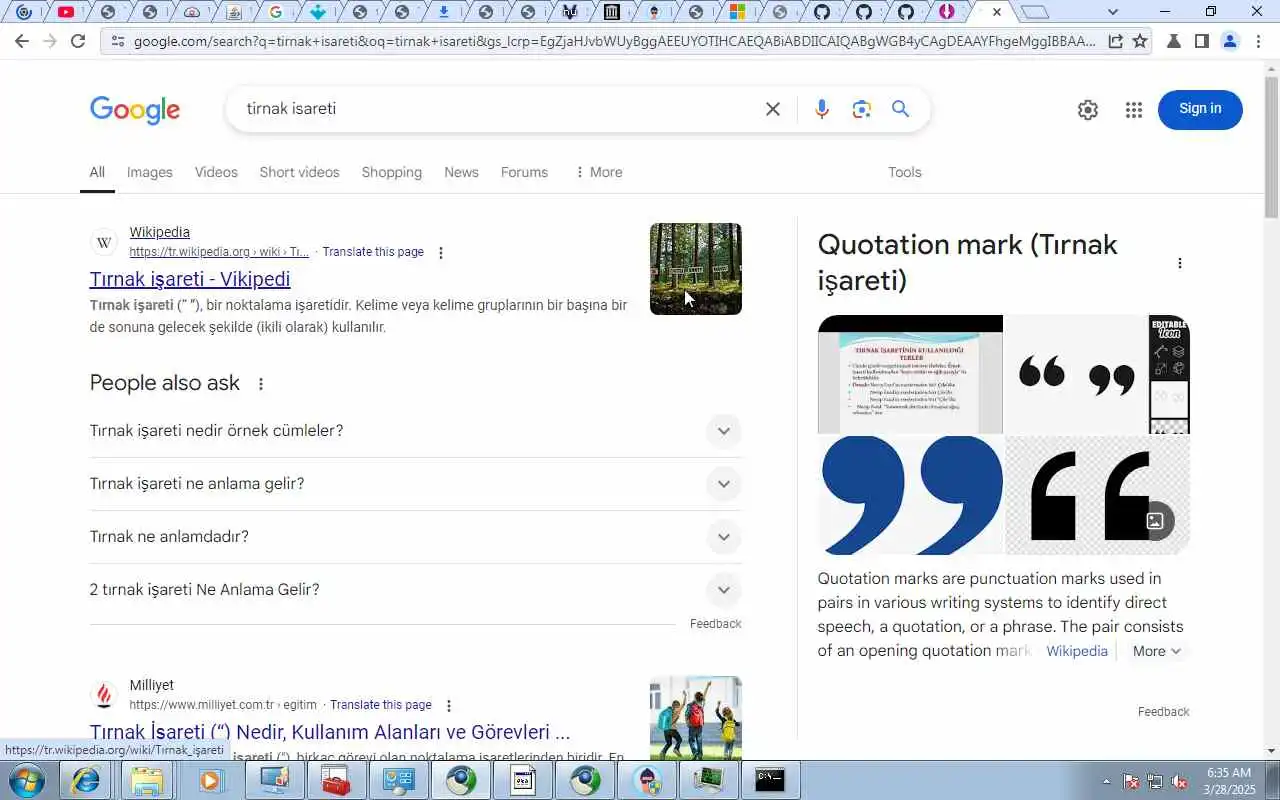Open new tab button in Chrome
1280x800 pixels.
[x=1035, y=12]
